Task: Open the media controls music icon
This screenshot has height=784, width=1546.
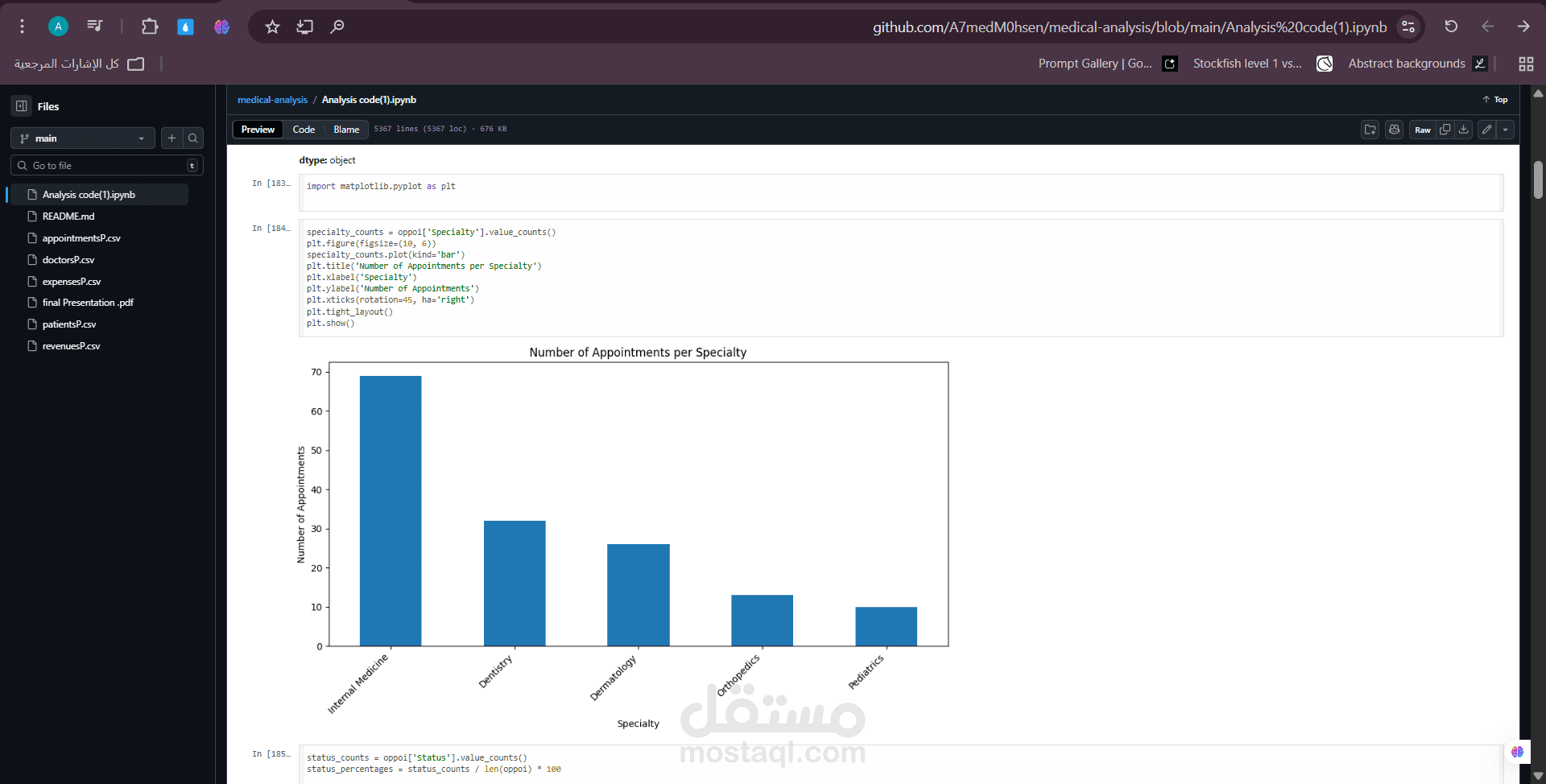Action: 95,27
